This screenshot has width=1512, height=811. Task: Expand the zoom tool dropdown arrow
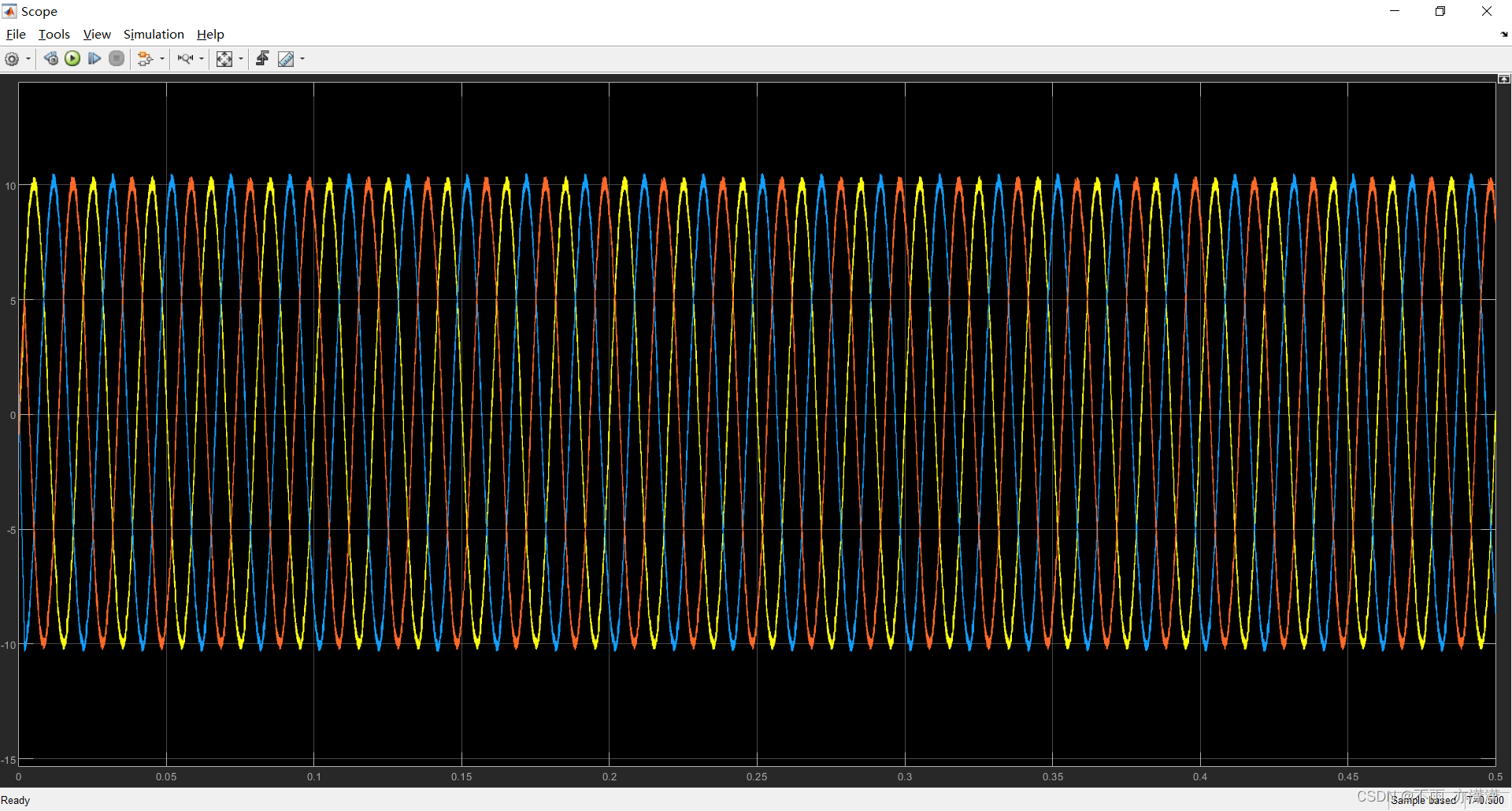point(202,59)
